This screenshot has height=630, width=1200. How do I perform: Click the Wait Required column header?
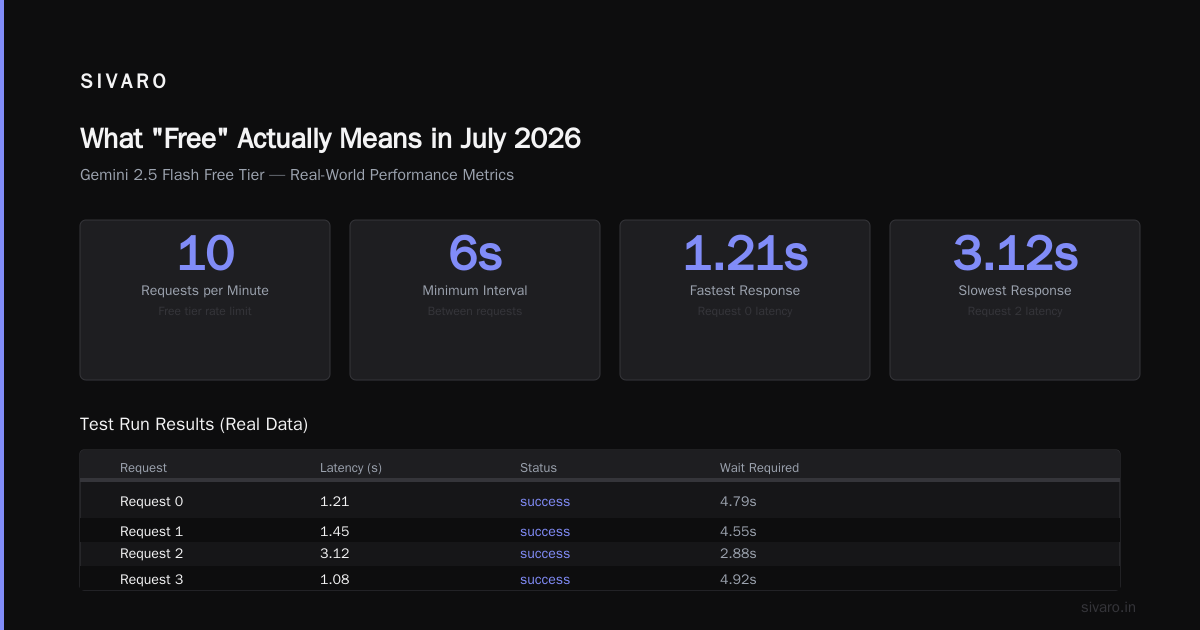click(x=759, y=467)
